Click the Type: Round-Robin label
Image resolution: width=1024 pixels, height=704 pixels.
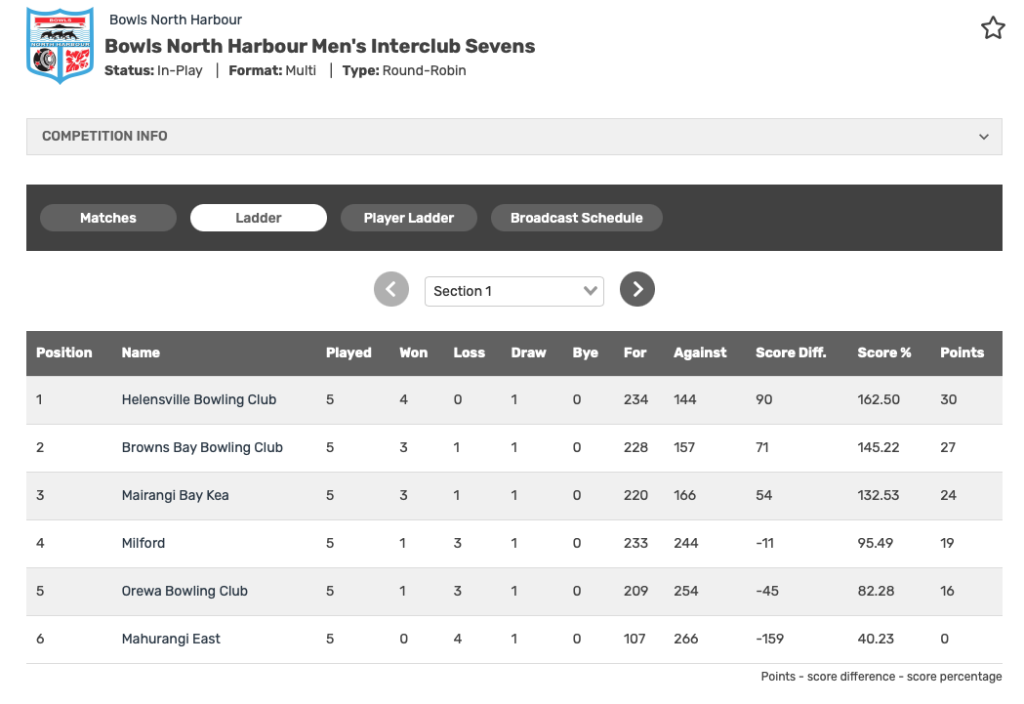404,71
